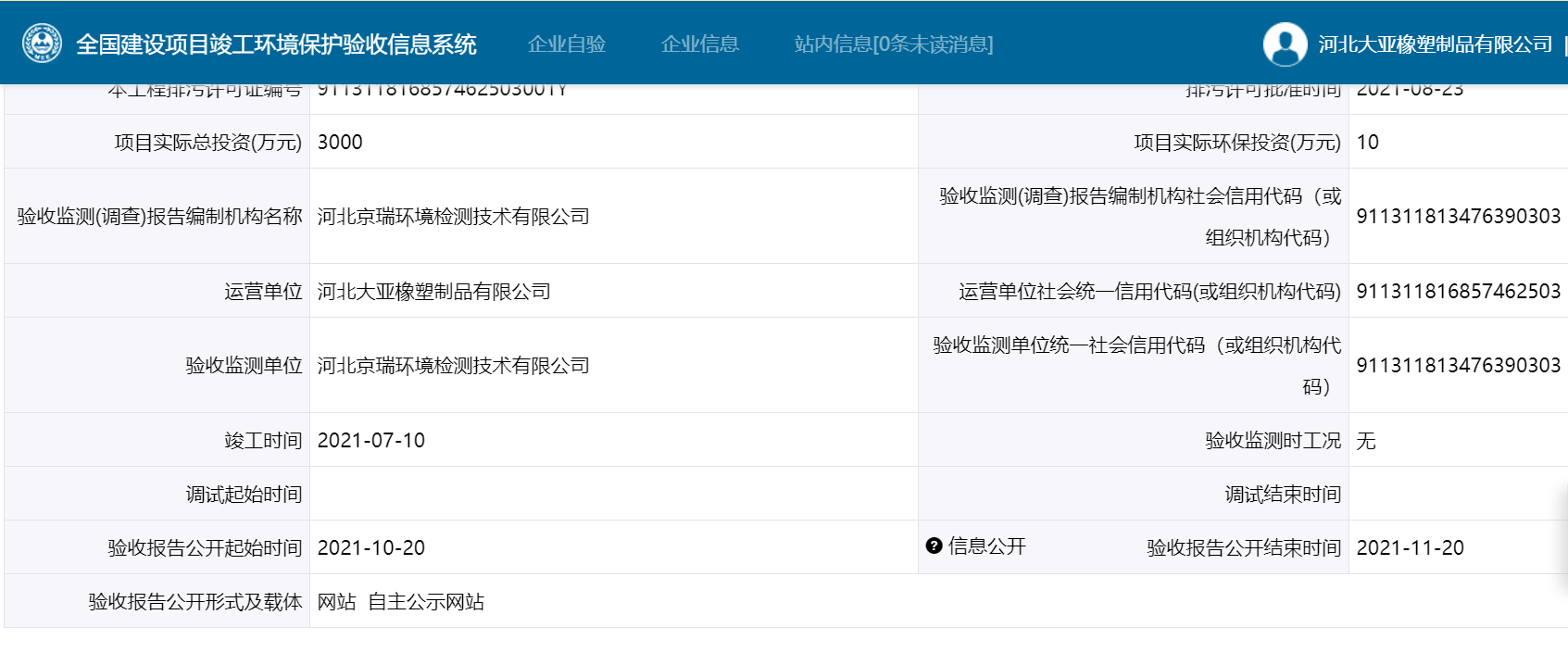The height and width of the screenshot is (665, 1568).
Task: Click the 运营单位 label
Action: [x=263, y=291]
